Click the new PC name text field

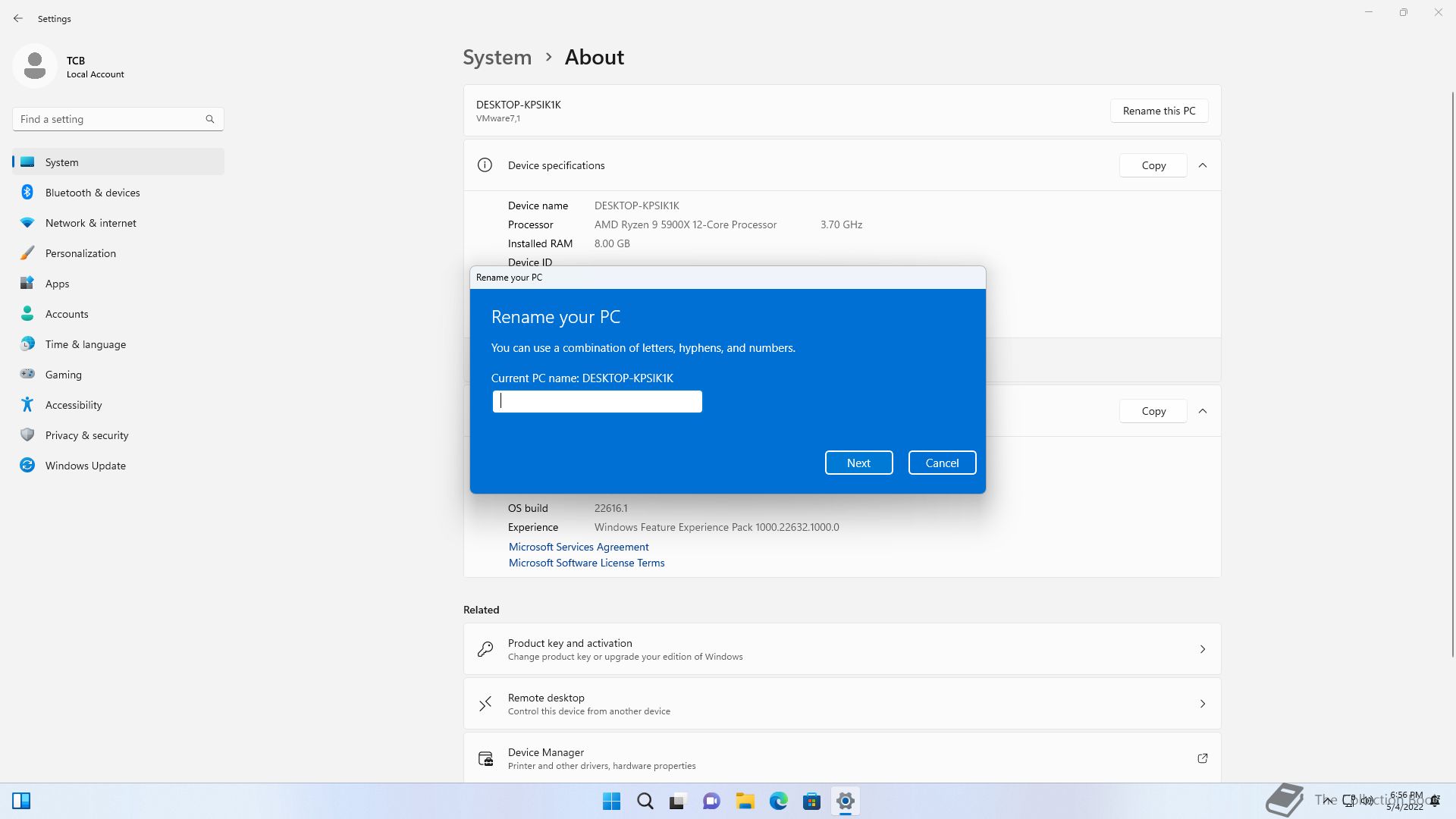[x=597, y=402]
